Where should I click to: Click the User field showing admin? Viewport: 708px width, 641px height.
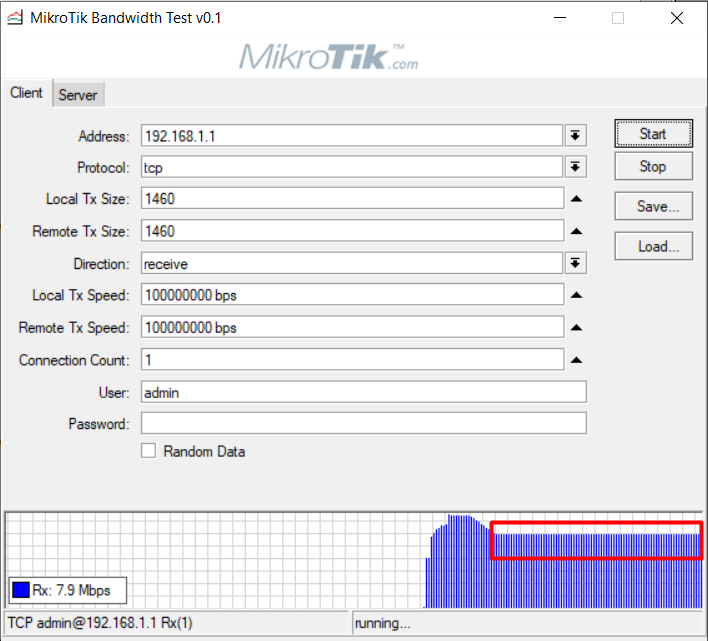[363, 392]
